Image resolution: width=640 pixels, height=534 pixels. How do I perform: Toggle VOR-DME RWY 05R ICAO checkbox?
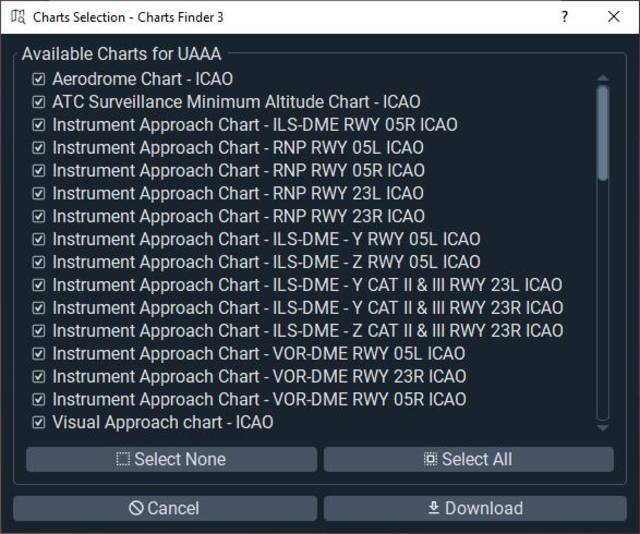click(x=39, y=399)
